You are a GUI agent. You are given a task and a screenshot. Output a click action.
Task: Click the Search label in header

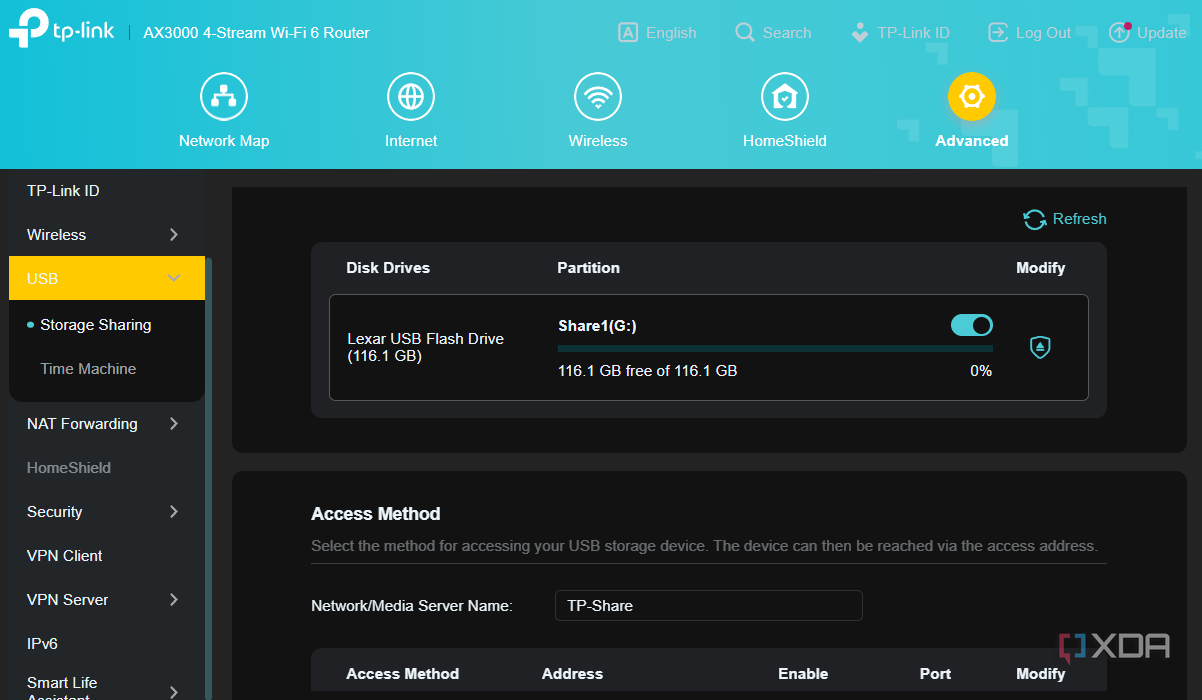(787, 33)
